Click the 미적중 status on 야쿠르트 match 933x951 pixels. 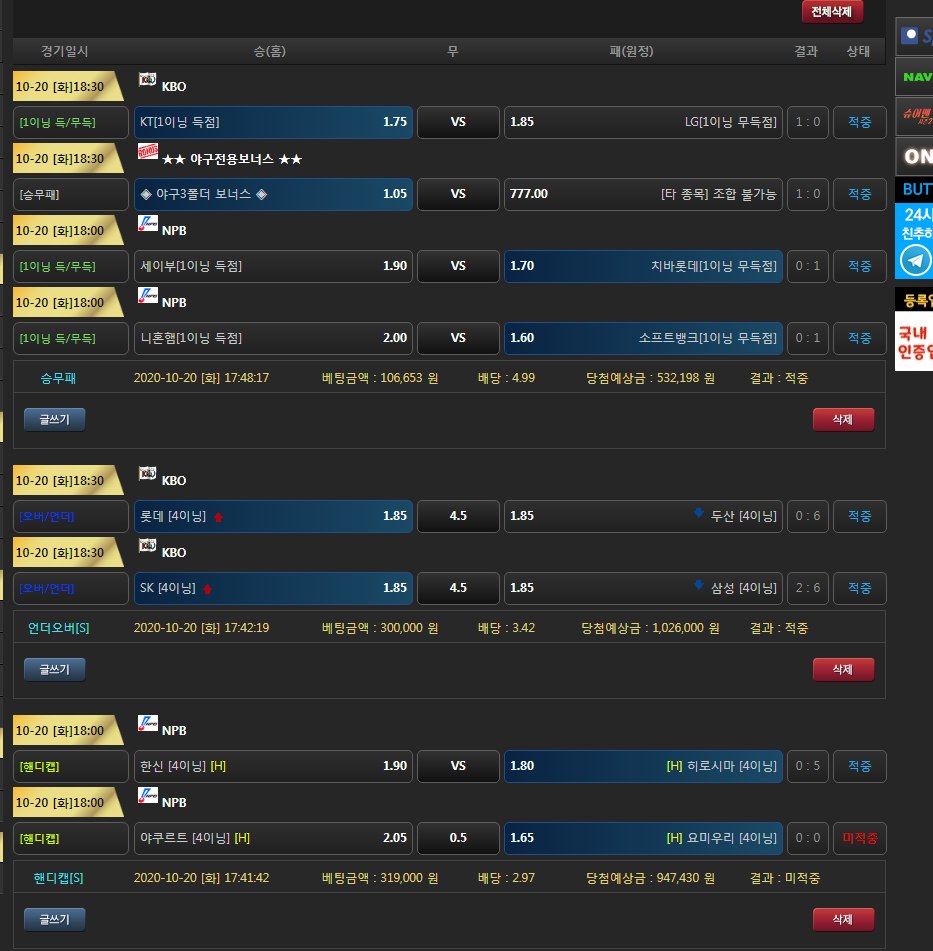click(859, 839)
